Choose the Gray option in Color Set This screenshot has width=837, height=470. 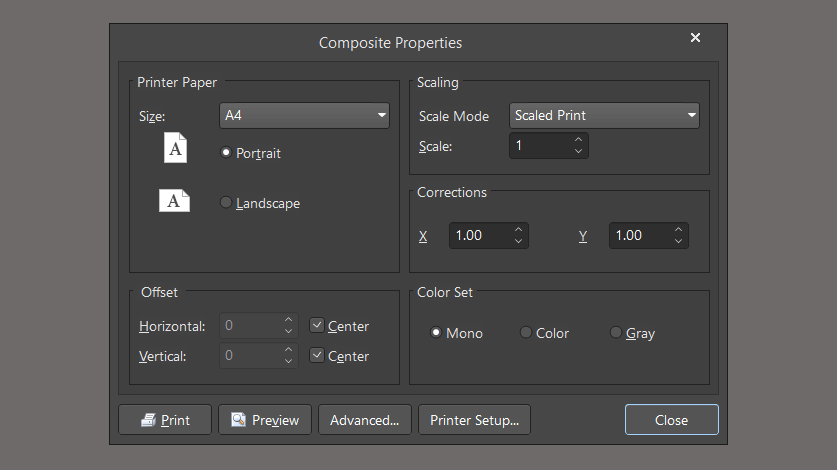(x=616, y=333)
